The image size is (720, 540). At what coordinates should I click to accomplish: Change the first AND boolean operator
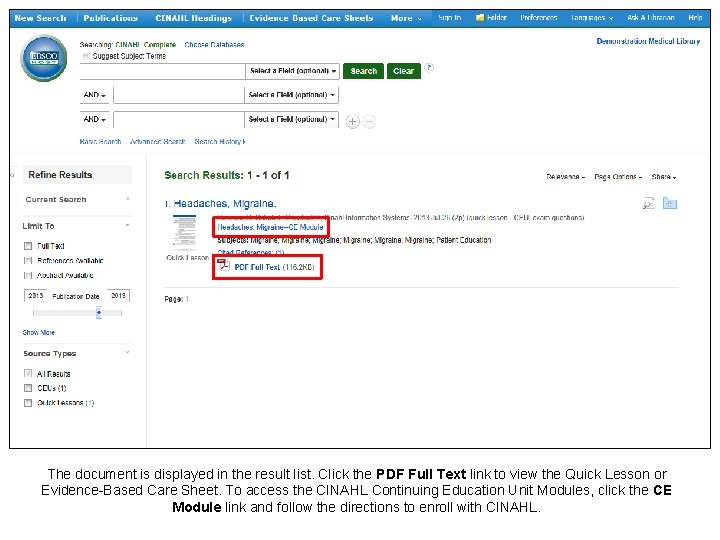[x=95, y=95]
